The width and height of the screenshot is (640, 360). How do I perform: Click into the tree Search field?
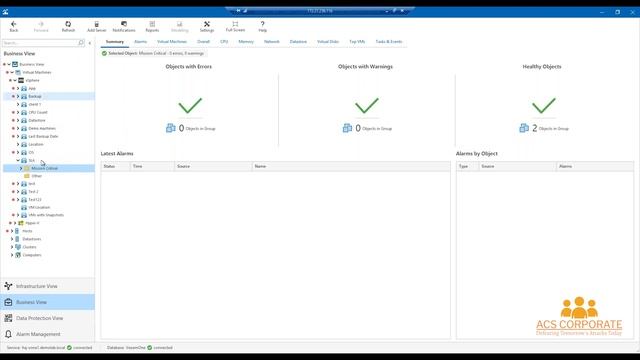pos(40,43)
